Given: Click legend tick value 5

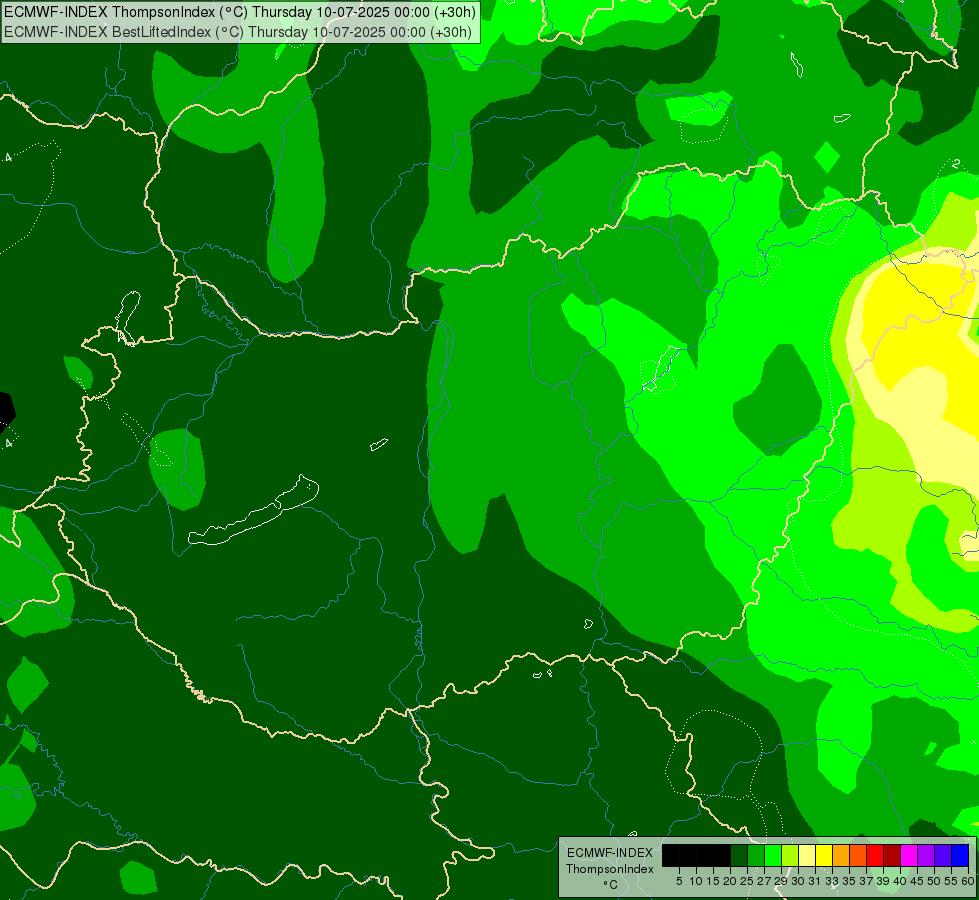Looking at the screenshot, I should (679, 881).
